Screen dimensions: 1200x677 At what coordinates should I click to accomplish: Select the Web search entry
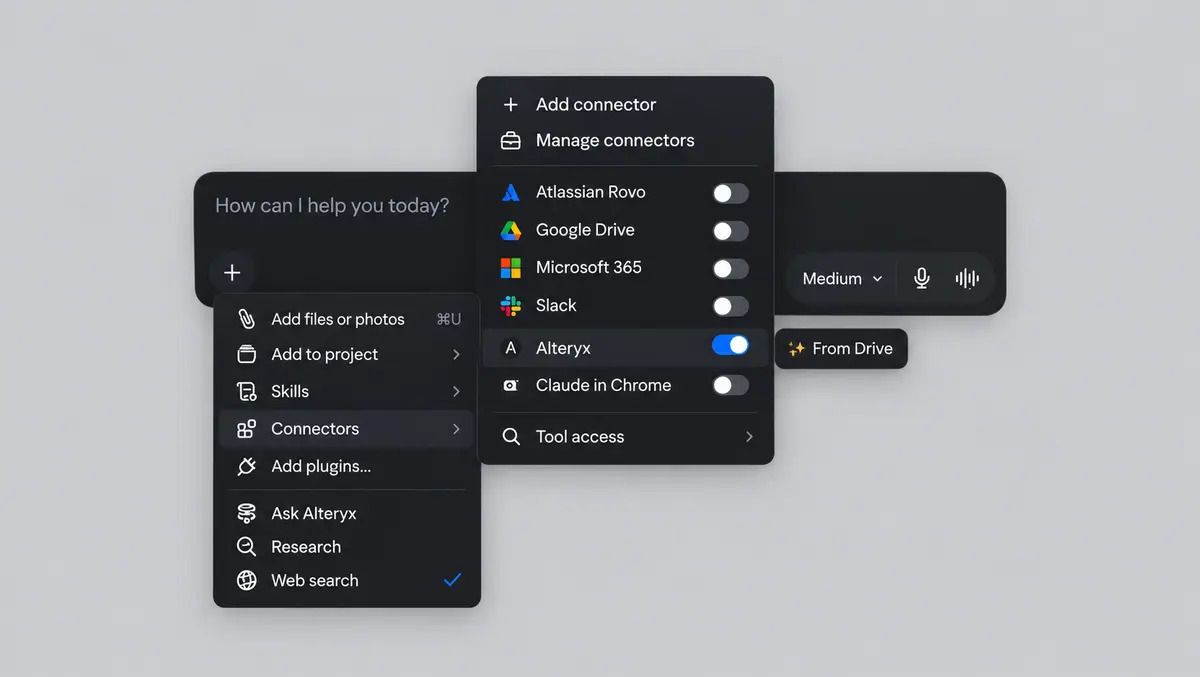[x=346, y=580]
